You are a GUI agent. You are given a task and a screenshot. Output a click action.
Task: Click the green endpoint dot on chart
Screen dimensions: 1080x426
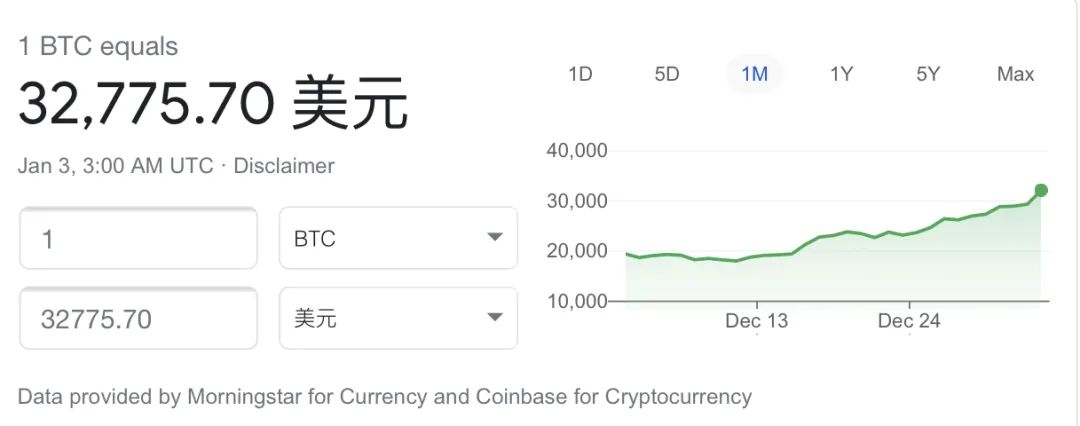(1041, 190)
